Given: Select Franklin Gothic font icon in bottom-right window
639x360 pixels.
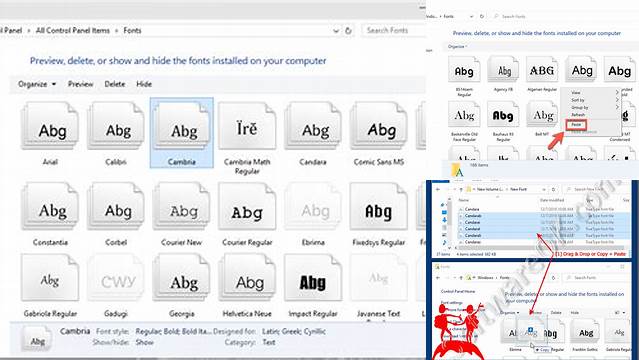Looking at the screenshot, I should coord(586,332).
